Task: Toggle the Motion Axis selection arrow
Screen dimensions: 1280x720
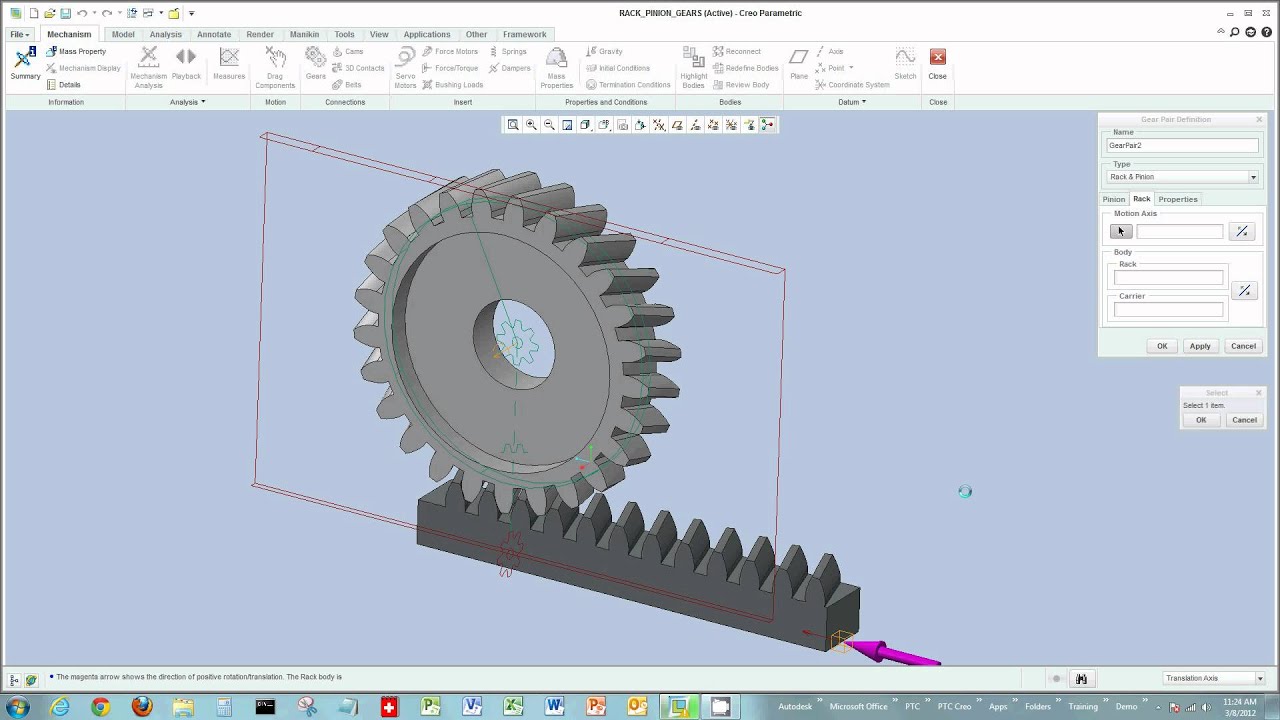Action: pos(1120,231)
